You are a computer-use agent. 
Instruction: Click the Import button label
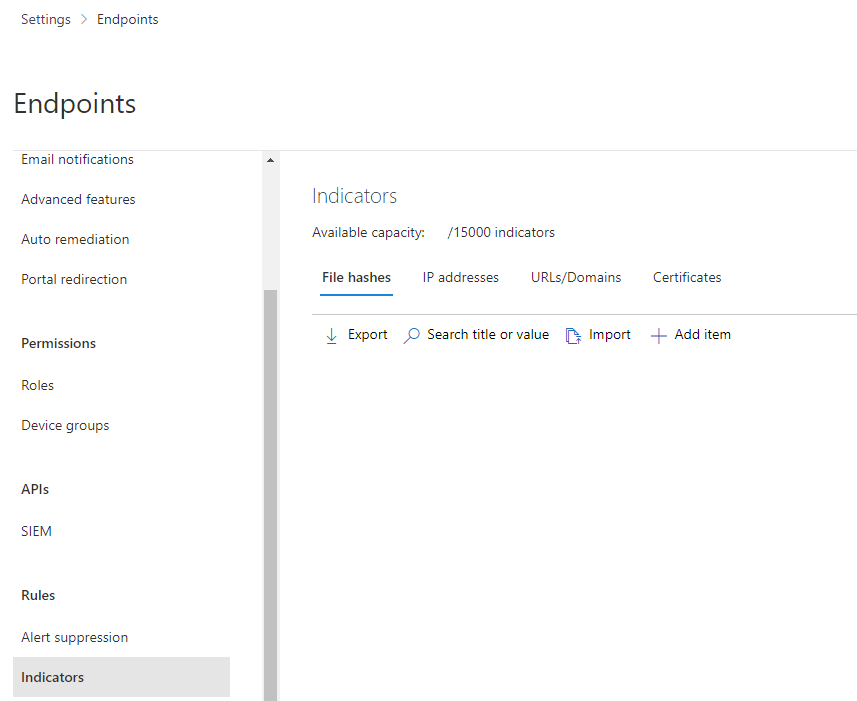[609, 334]
